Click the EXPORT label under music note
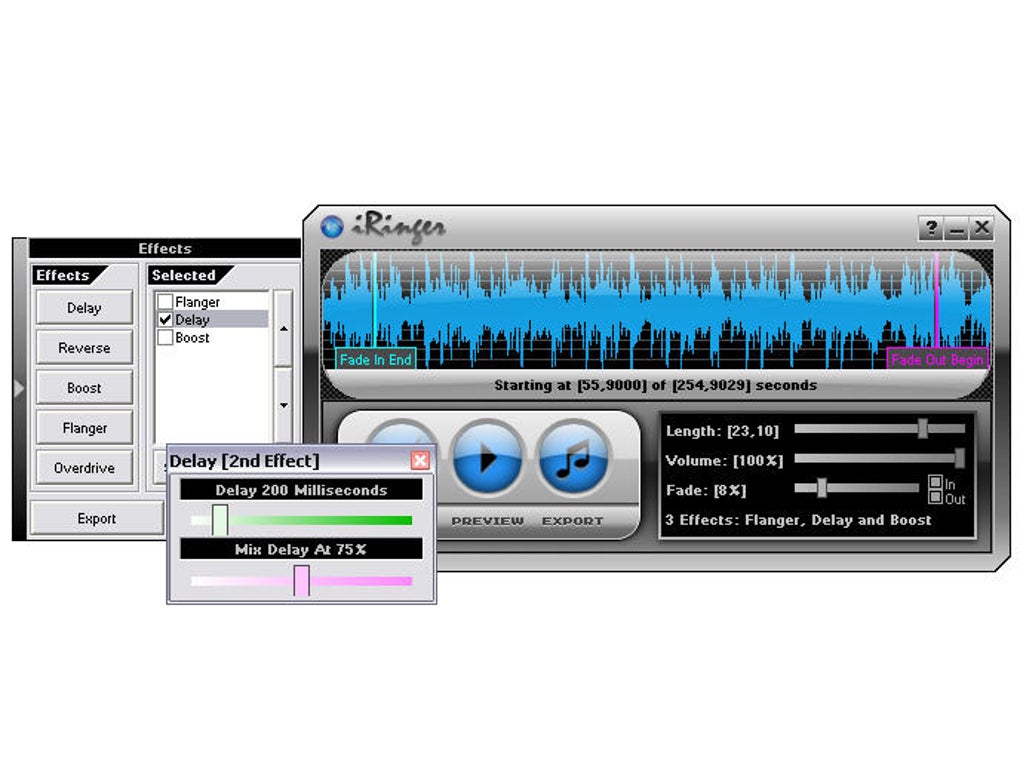The width and height of the screenshot is (1020, 771). click(572, 521)
